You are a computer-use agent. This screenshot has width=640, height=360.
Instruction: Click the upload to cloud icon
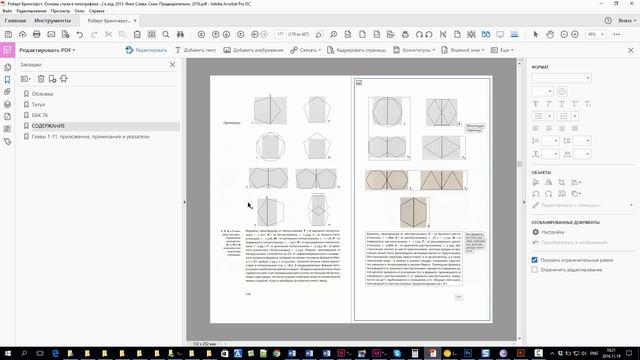point(22,35)
